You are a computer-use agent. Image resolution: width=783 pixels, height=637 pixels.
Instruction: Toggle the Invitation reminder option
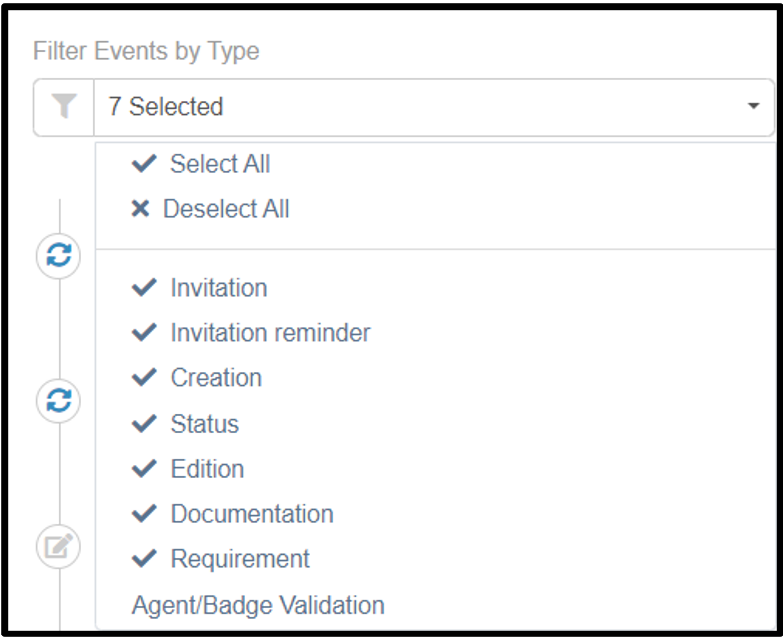[270, 333]
